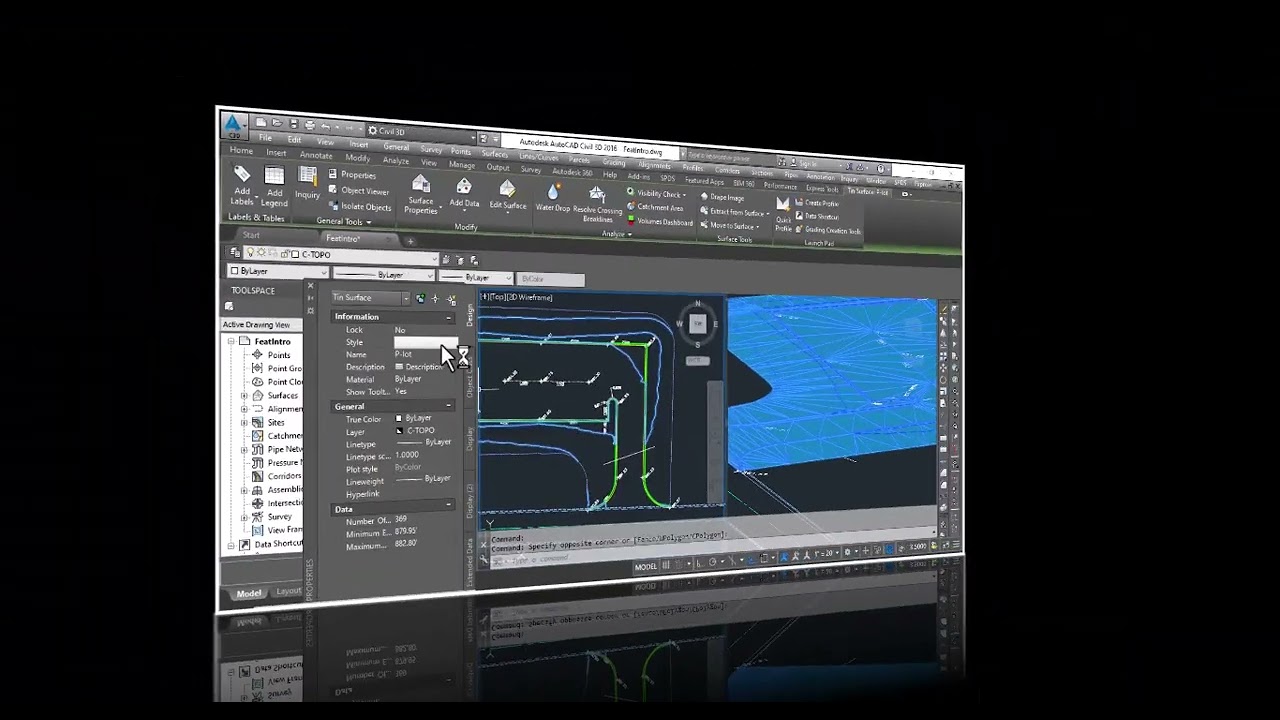The image size is (1280, 720).
Task: Open the Civil 3D application menu logo
Action: click(x=233, y=125)
